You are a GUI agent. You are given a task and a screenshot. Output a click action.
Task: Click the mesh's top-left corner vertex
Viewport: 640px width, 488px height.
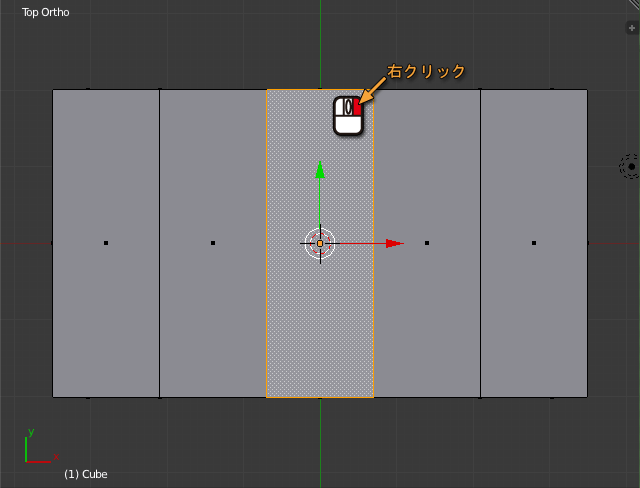[x=53, y=90]
